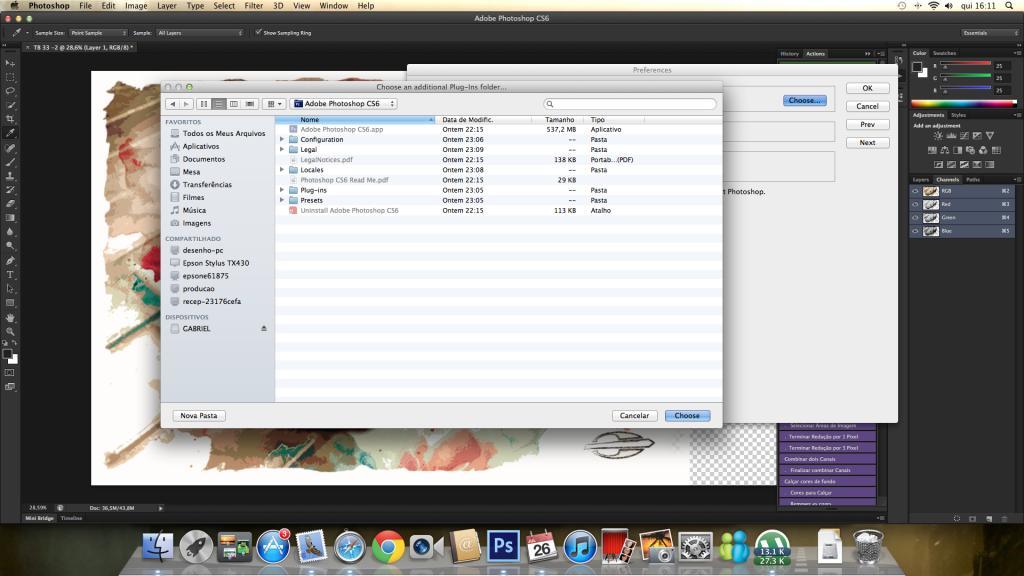Hide the Green channel visibility eye
This screenshot has width=1024, height=576.
915,217
